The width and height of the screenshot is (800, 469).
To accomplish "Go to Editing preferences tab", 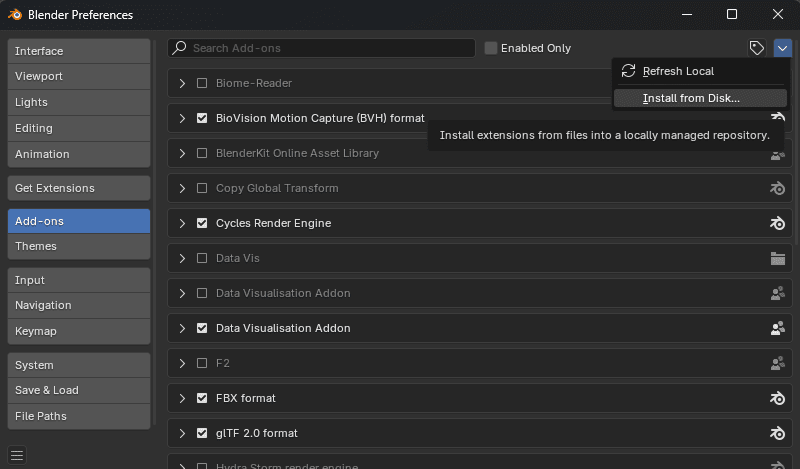I will [x=79, y=128].
